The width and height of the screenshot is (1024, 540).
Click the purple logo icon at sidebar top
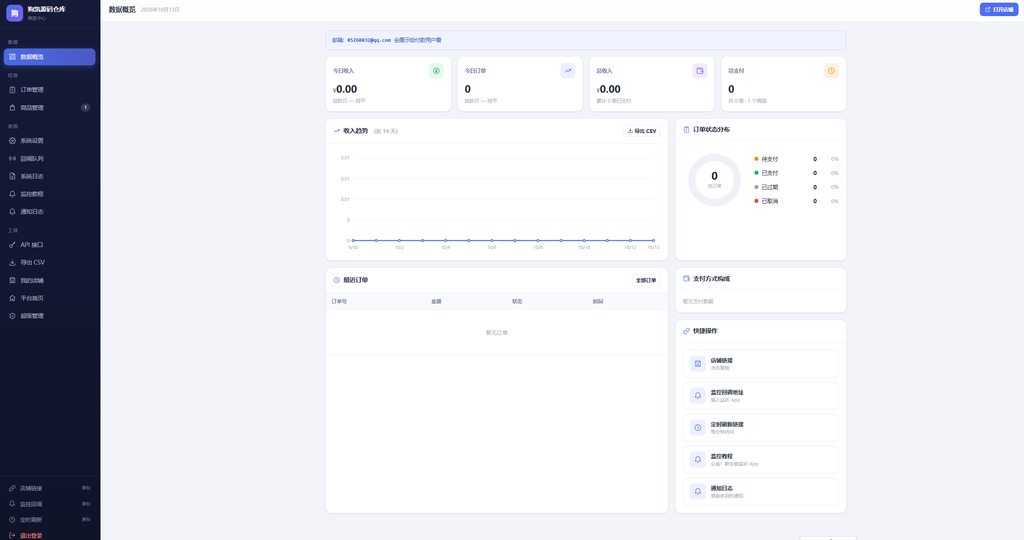coord(14,13)
